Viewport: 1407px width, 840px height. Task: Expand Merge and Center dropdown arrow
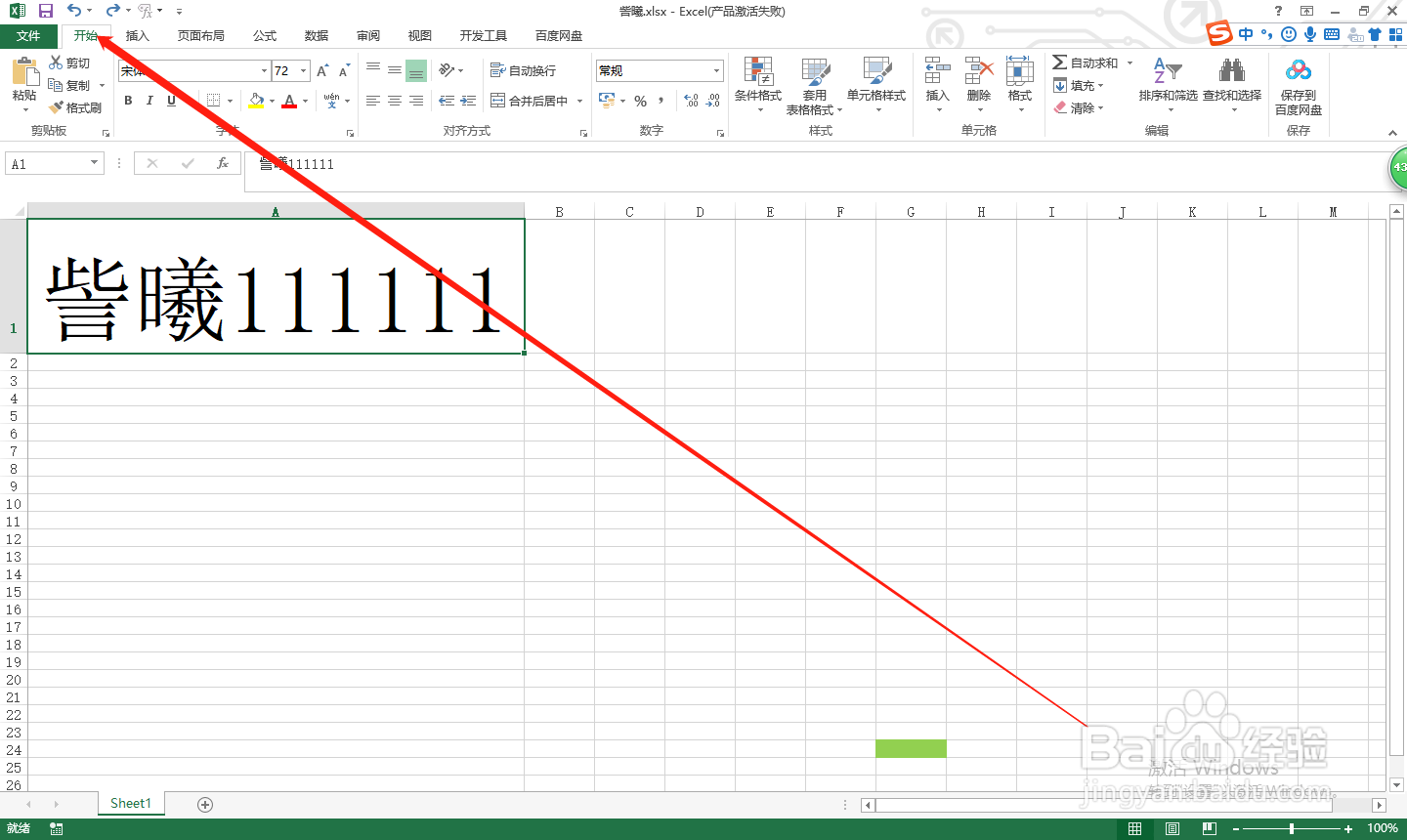click(x=579, y=101)
